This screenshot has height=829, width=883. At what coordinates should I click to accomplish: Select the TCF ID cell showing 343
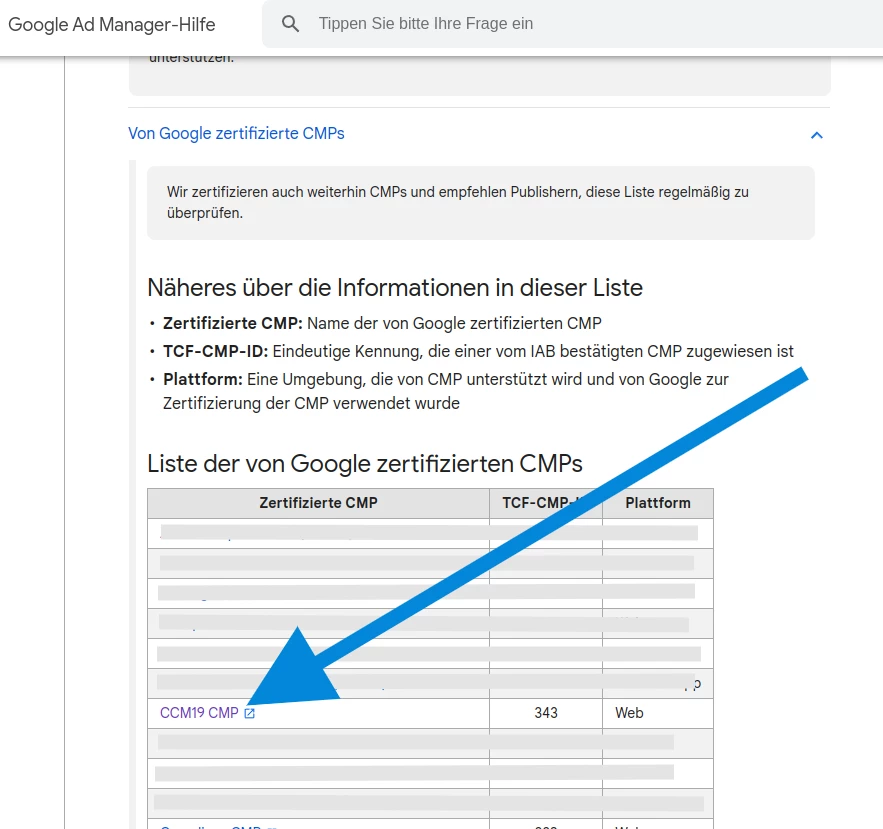(545, 713)
